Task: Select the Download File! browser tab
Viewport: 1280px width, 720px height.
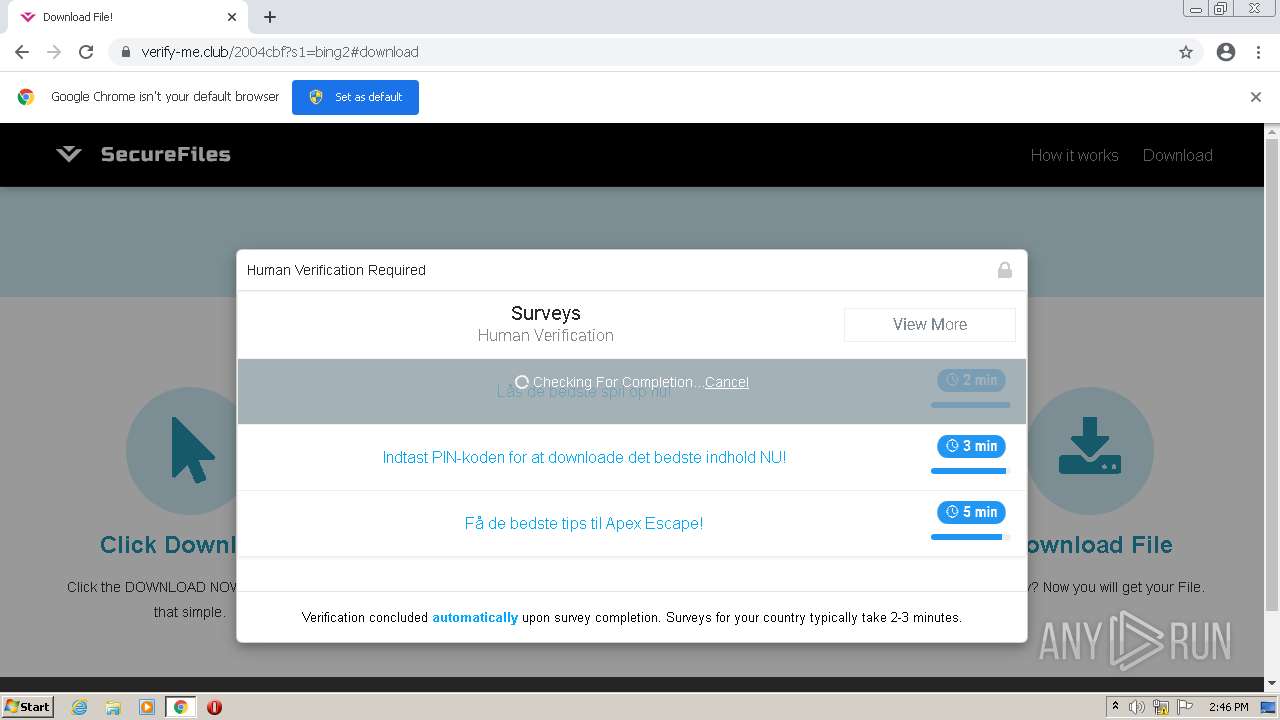Action: 128,17
